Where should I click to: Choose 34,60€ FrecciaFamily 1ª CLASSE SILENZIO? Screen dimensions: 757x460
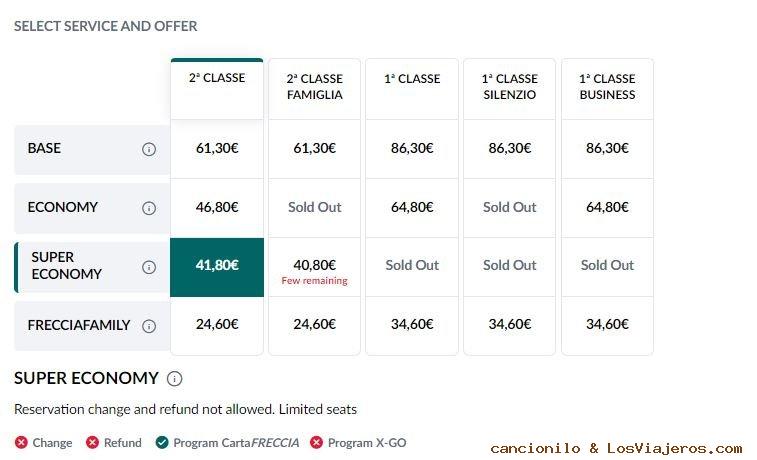pyautogui.click(x=509, y=326)
